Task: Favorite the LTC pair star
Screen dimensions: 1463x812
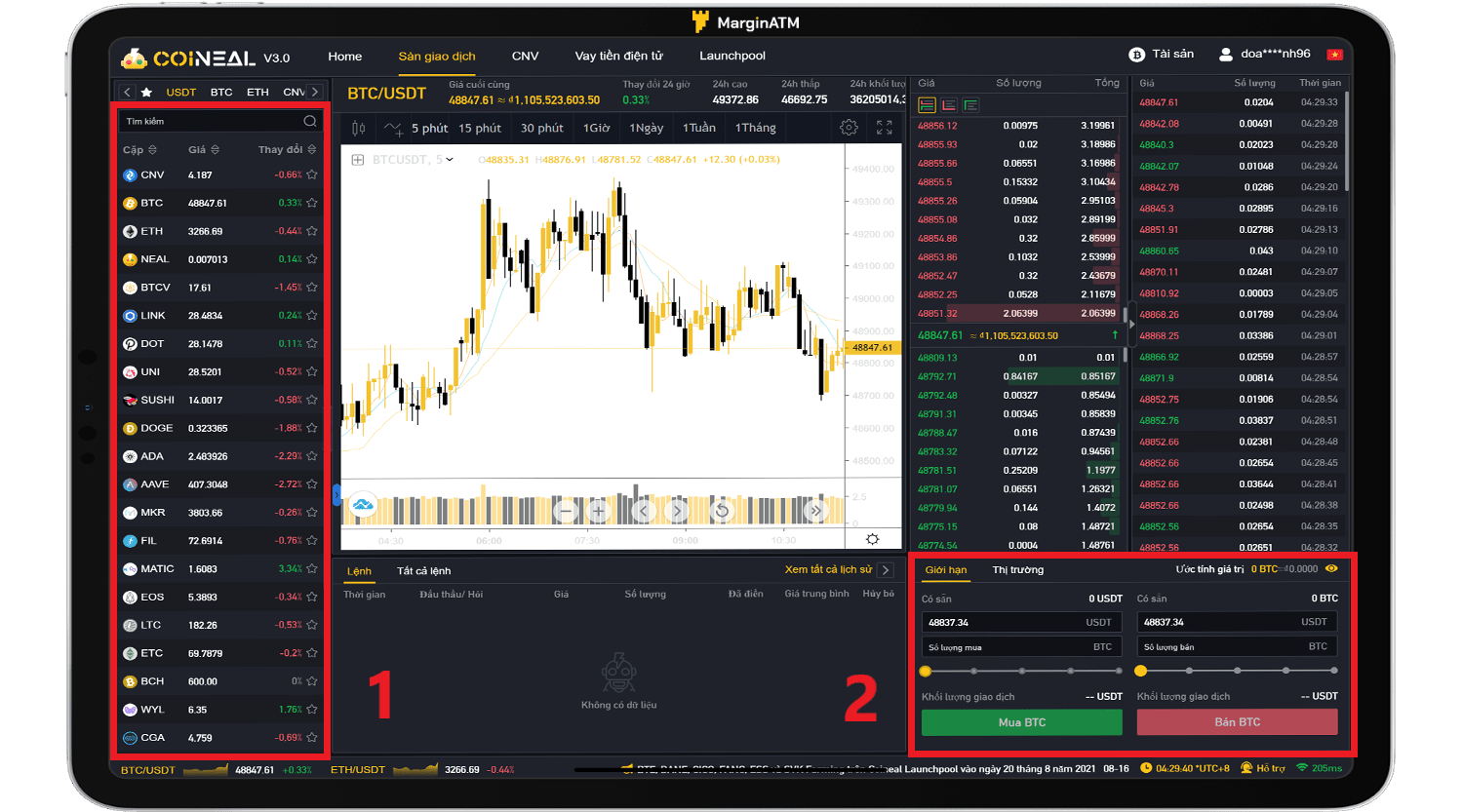Action: click(312, 625)
